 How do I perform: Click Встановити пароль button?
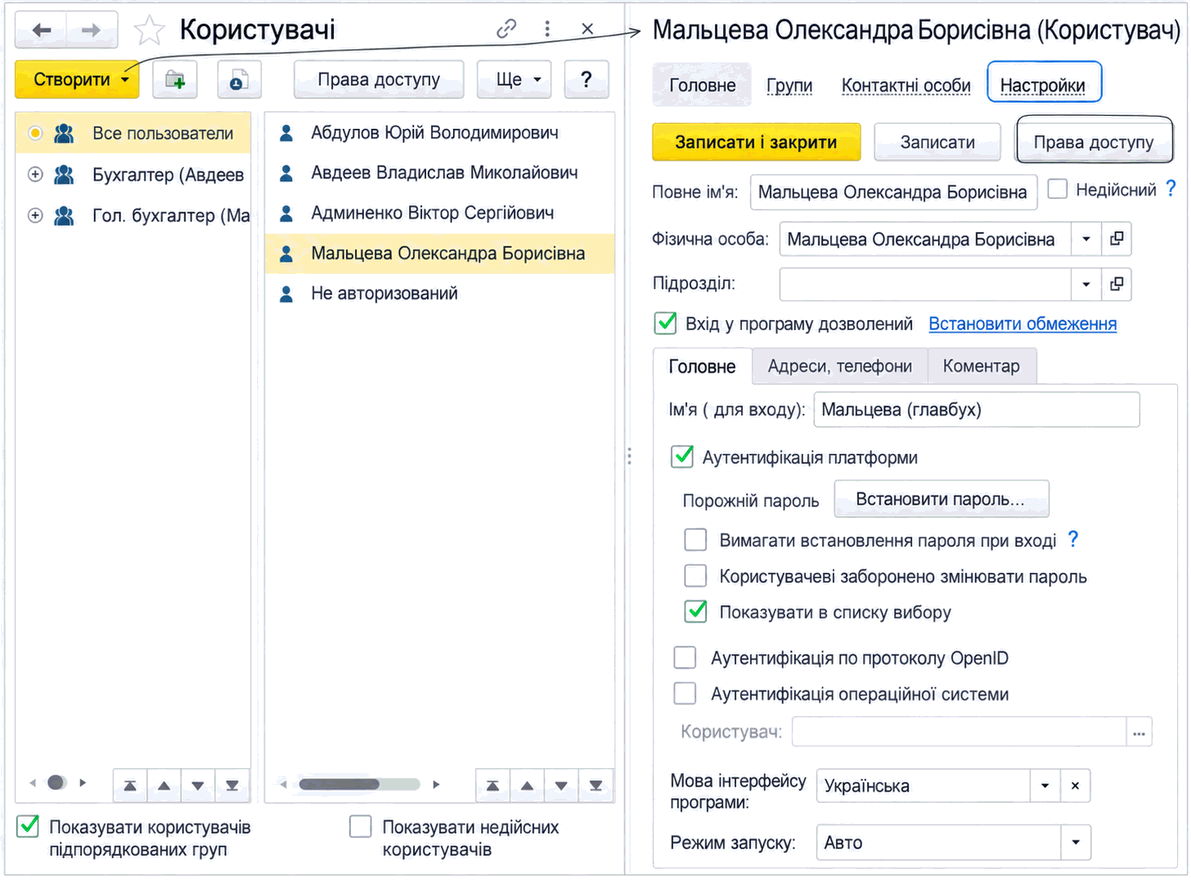941,499
